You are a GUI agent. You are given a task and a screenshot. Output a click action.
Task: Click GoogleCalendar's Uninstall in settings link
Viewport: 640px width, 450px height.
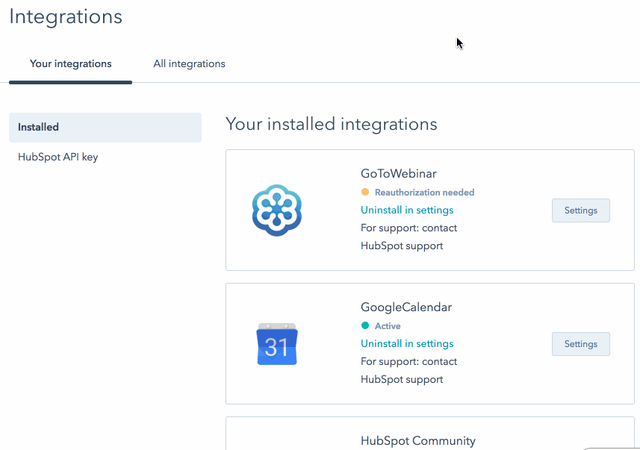407,343
